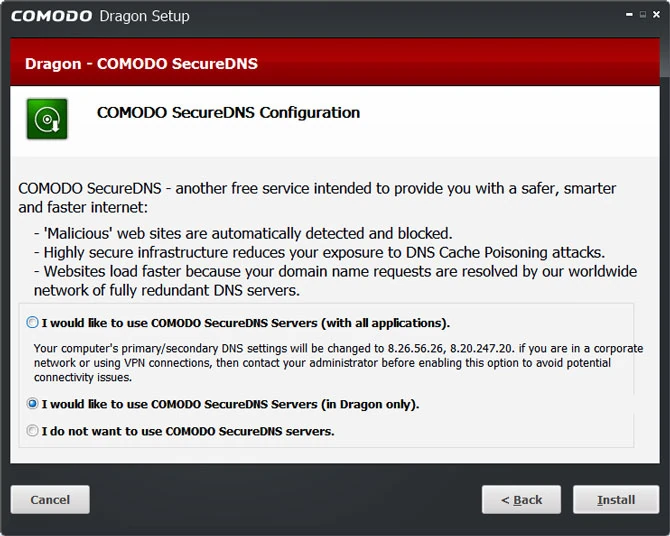Click the 'Dragon Setup' title text

click(x=144, y=16)
